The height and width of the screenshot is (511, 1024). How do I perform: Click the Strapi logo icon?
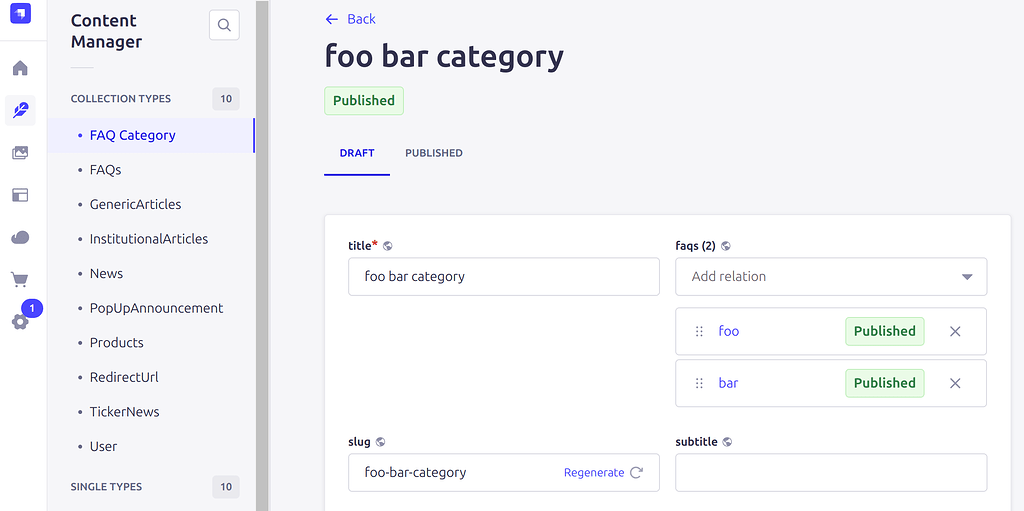20,14
